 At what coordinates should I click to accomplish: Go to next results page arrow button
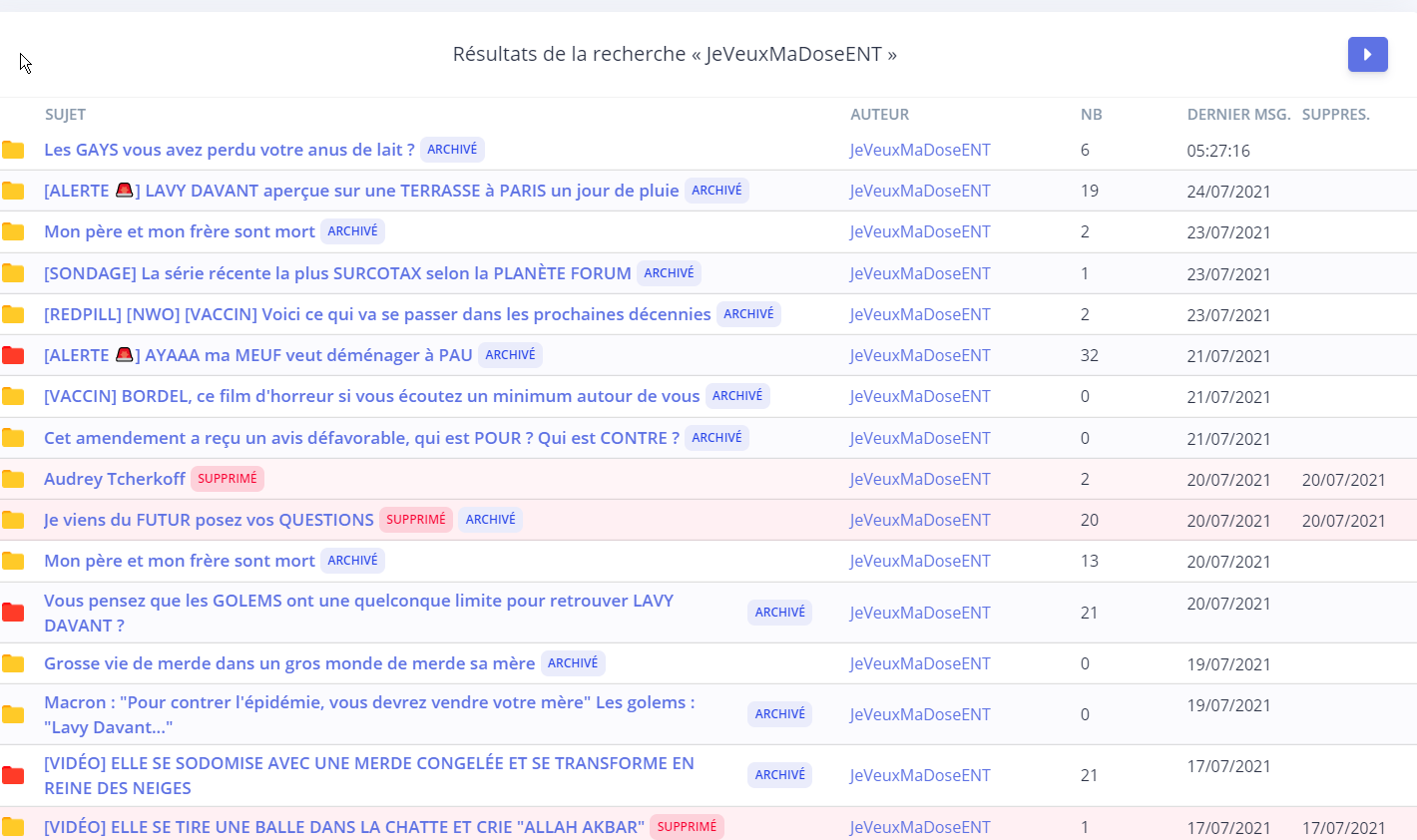pos(1367,54)
